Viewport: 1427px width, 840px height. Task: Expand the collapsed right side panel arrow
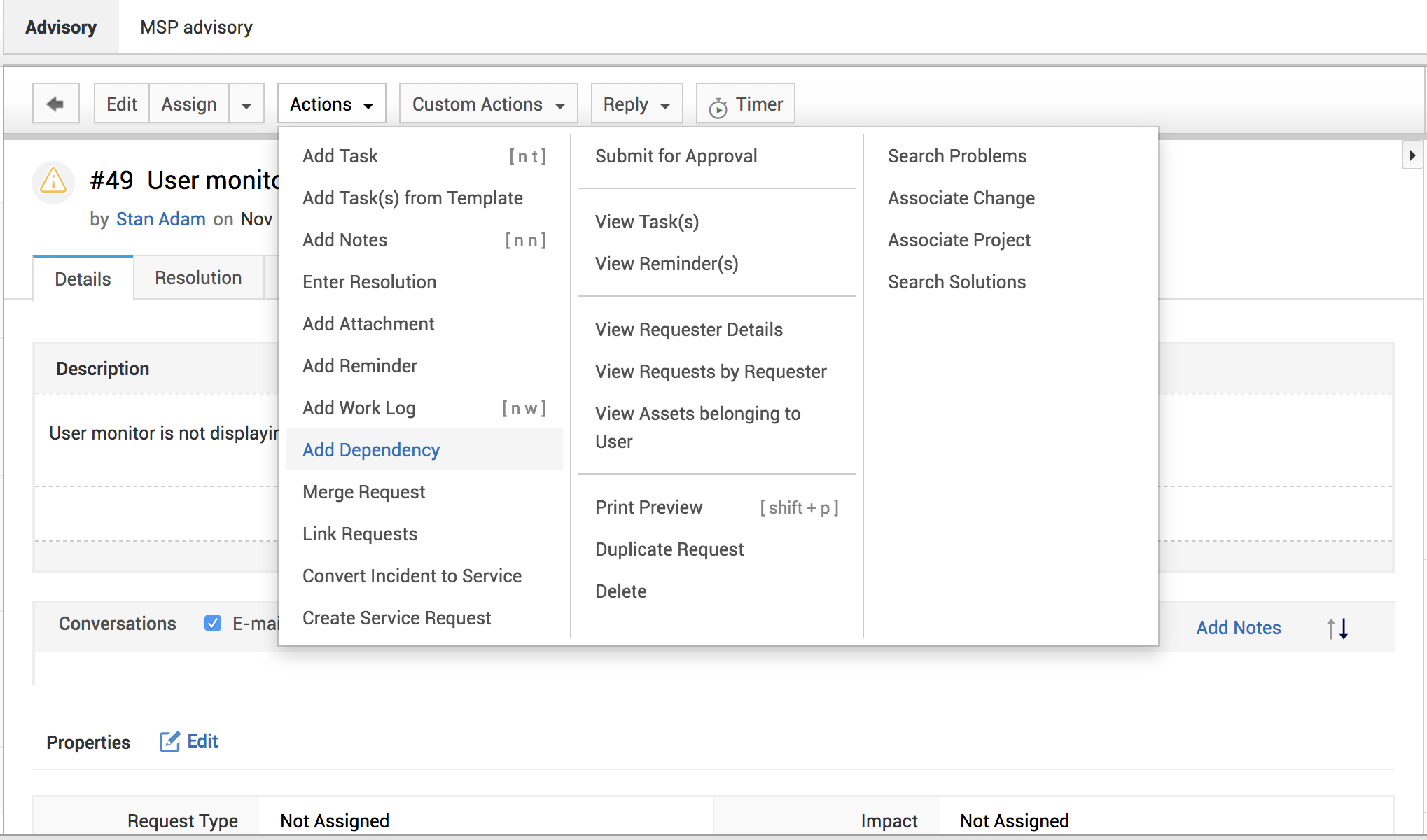pos(1414,155)
